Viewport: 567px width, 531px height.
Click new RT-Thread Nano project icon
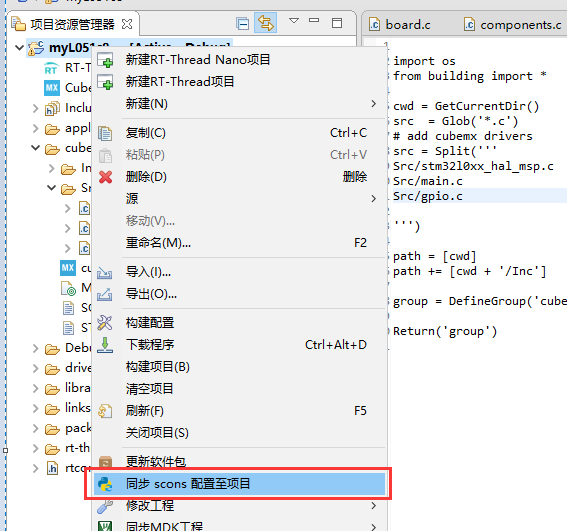[106, 60]
